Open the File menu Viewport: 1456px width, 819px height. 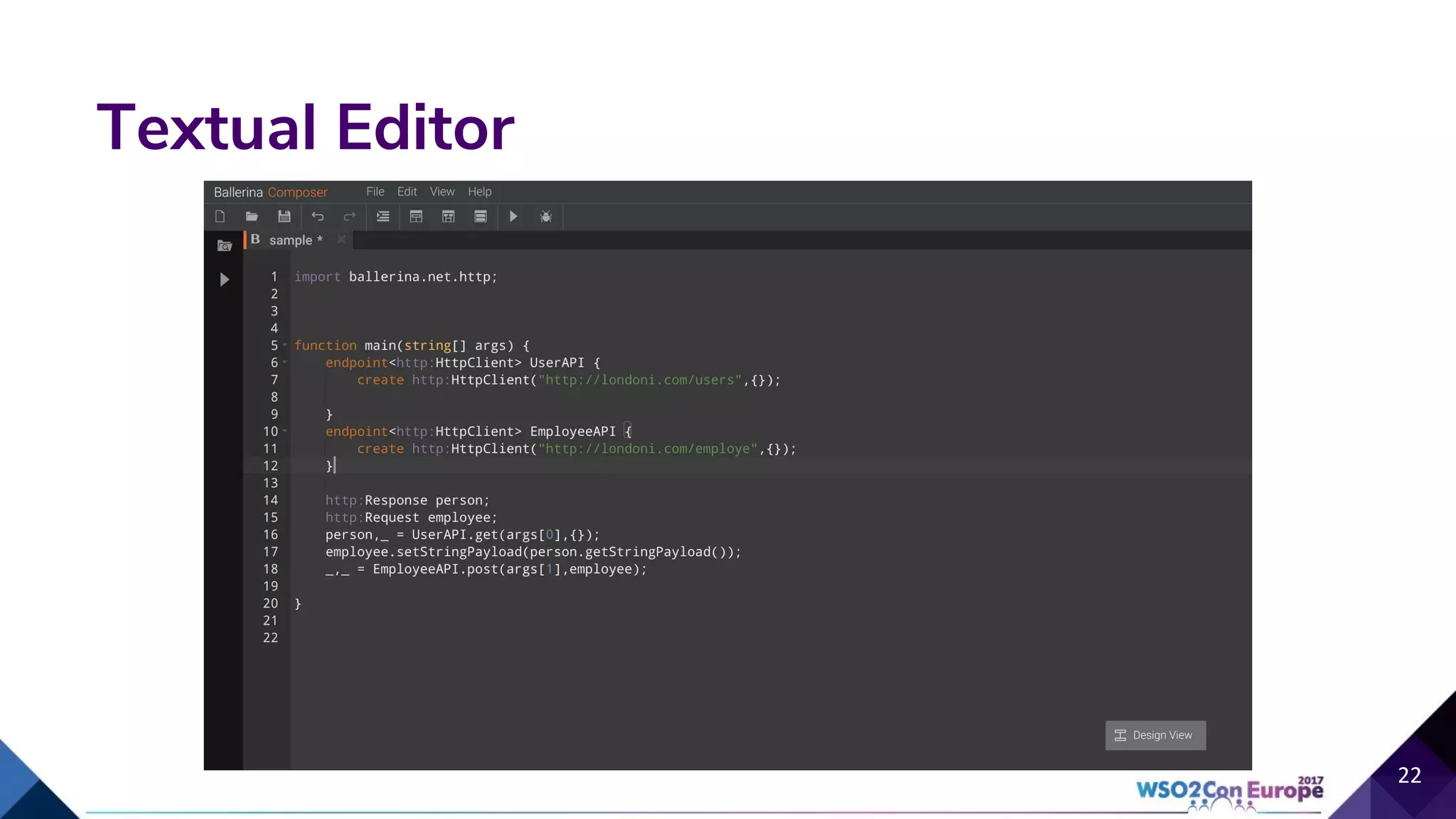click(375, 192)
